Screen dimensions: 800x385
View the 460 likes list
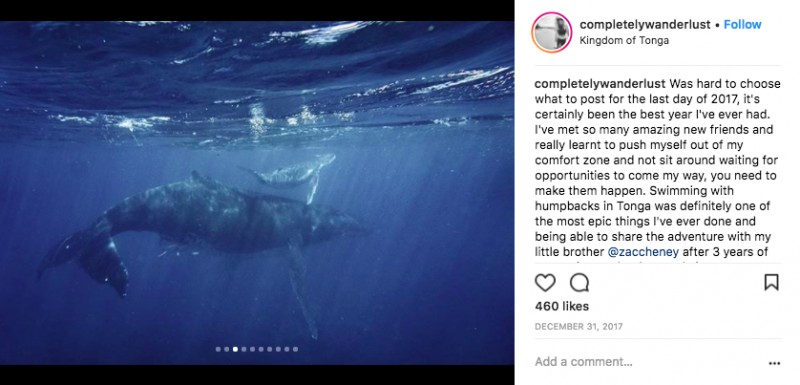pyautogui.click(x=562, y=306)
